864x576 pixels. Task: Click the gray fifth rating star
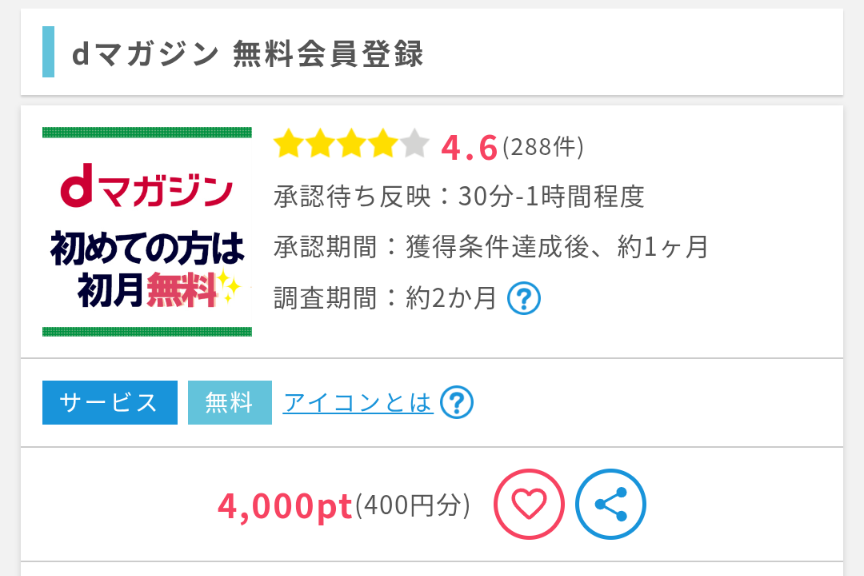414,145
